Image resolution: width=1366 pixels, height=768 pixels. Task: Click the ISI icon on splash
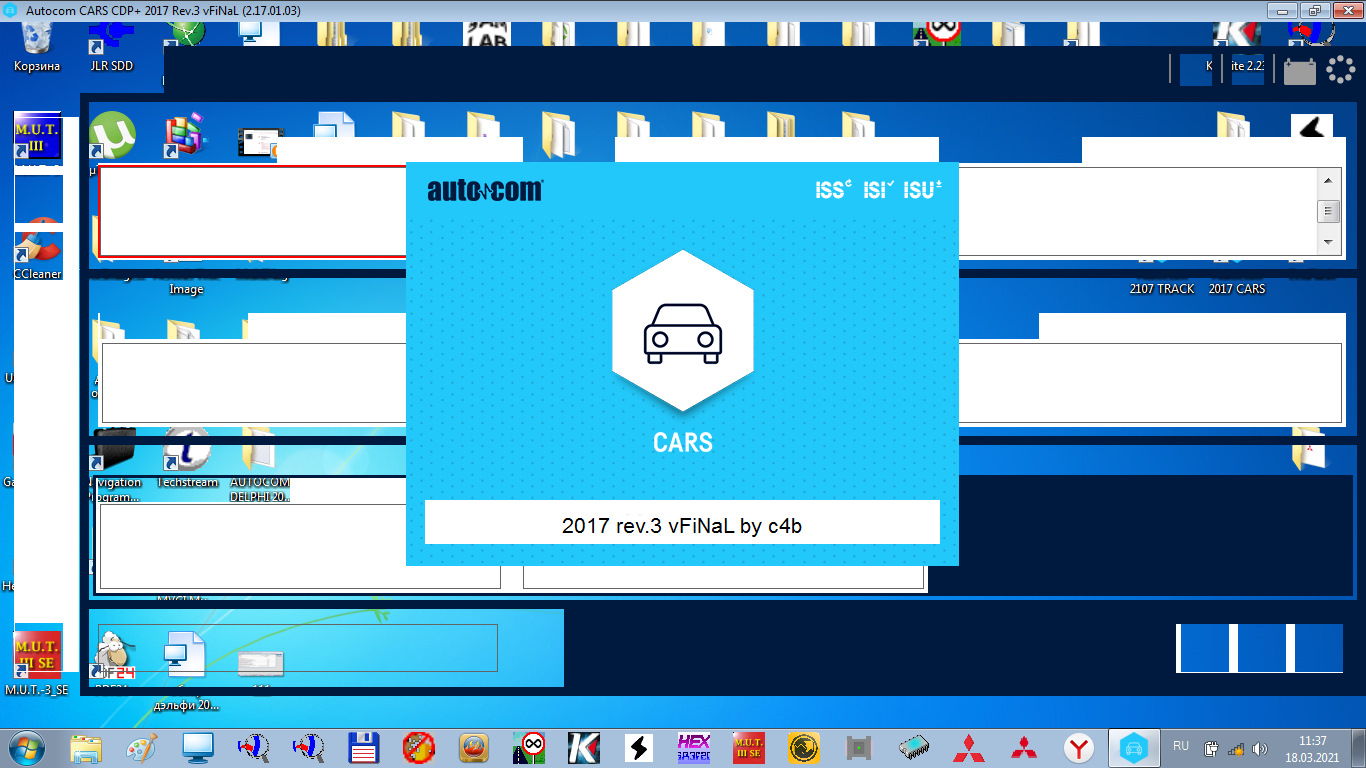(x=879, y=189)
